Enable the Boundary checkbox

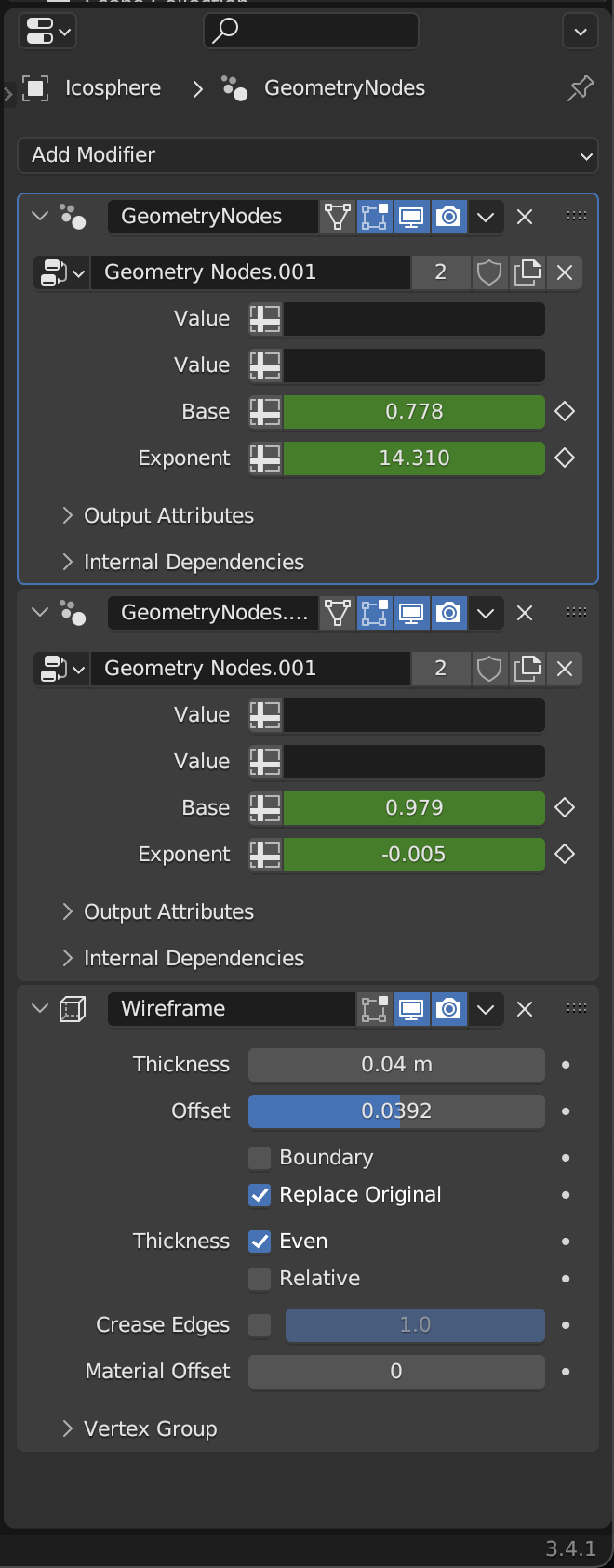[260, 1158]
